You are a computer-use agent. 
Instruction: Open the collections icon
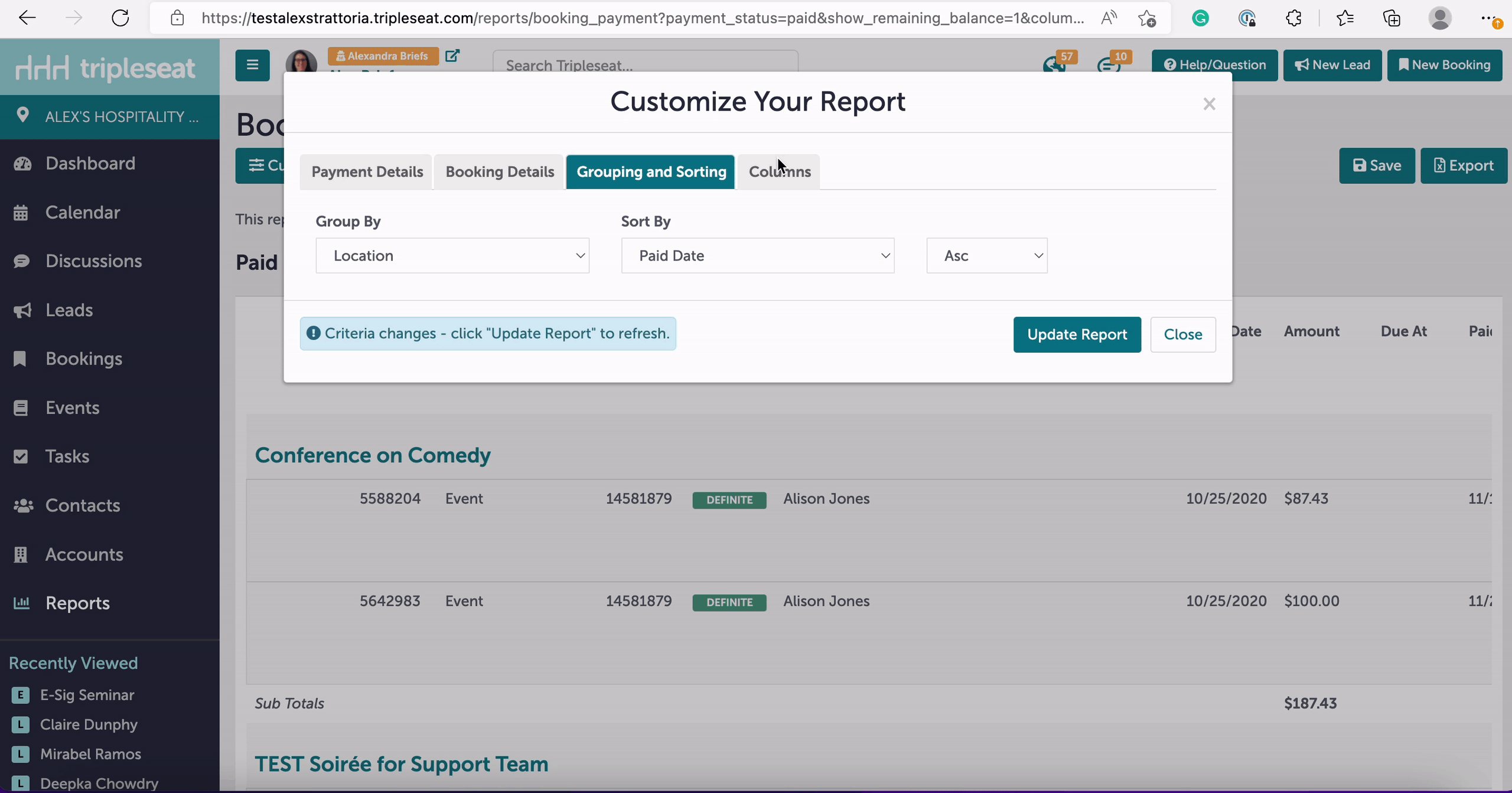(1392, 18)
